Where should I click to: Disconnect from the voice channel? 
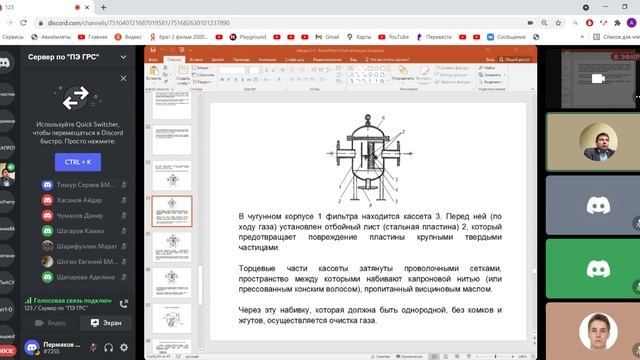(124, 304)
